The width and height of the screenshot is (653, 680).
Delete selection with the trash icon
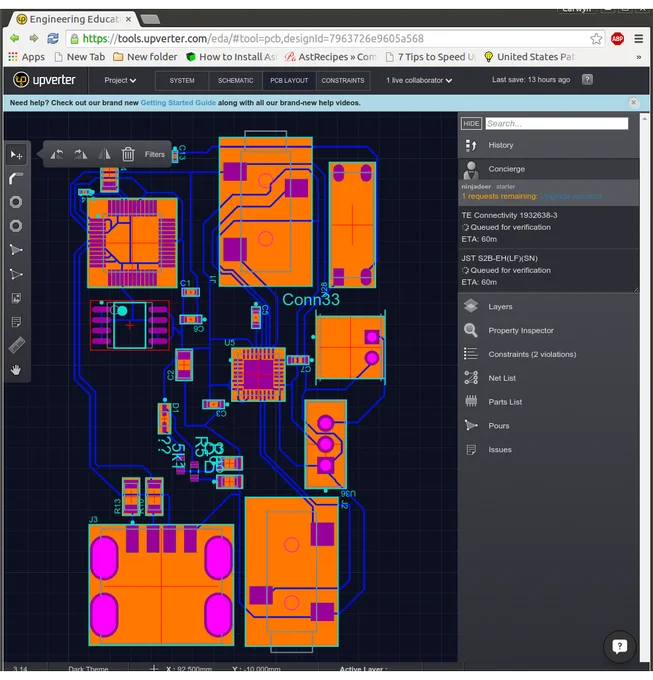click(128, 154)
